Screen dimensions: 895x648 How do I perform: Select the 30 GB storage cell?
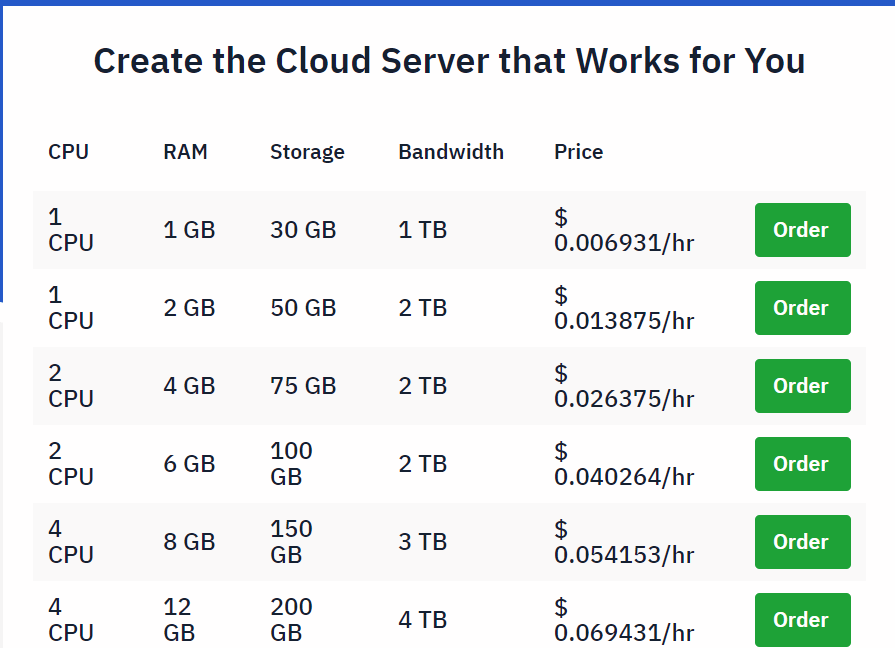303,230
